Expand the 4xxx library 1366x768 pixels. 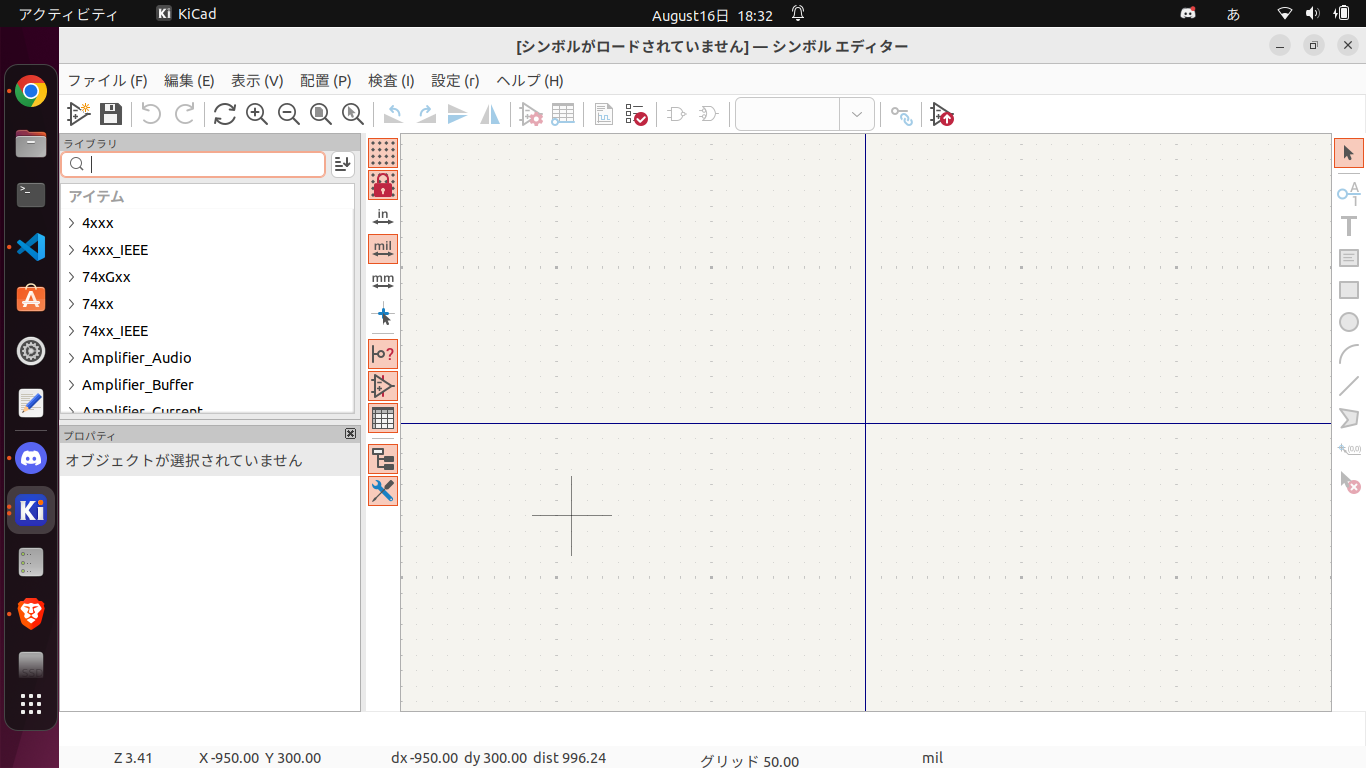click(x=72, y=223)
